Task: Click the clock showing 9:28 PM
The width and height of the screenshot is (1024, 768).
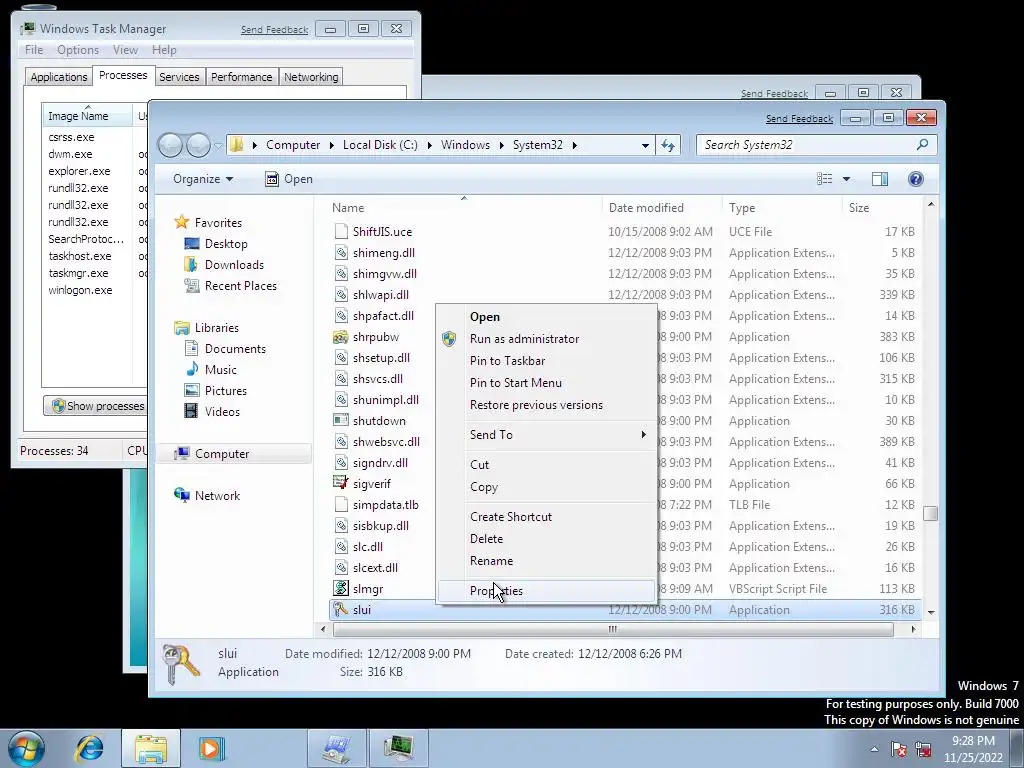Action: [x=973, y=741]
